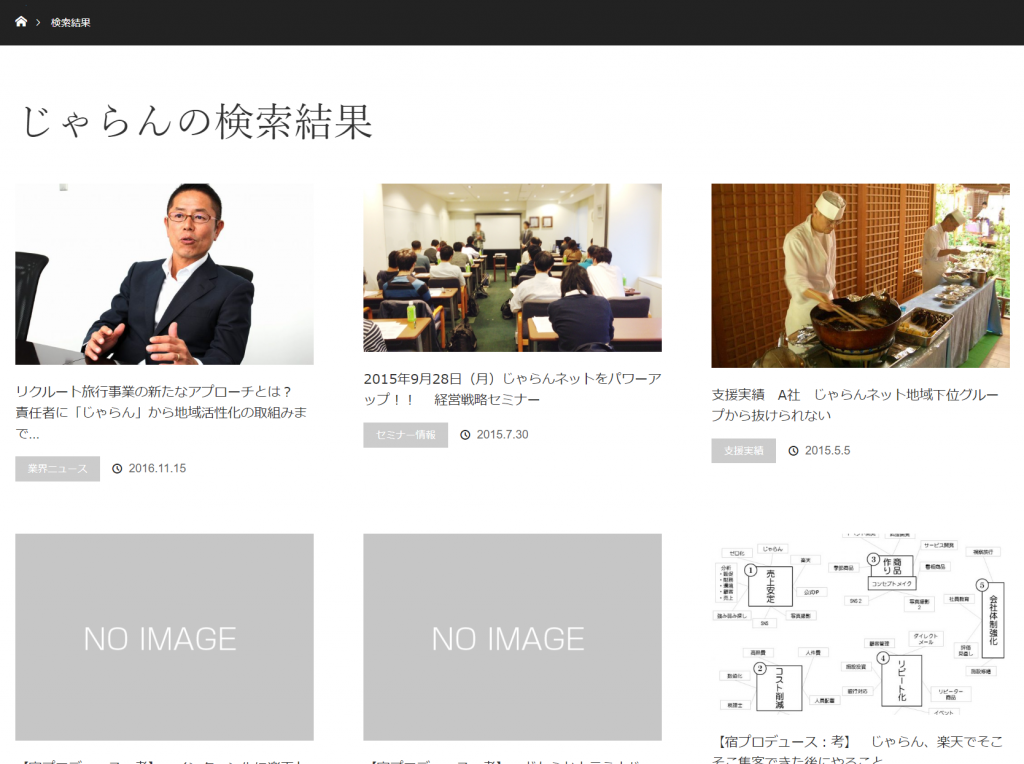Open the businessman interview photo thumbnail
The height and width of the screenshot is (764, 1024).
[x=165, y=274]
